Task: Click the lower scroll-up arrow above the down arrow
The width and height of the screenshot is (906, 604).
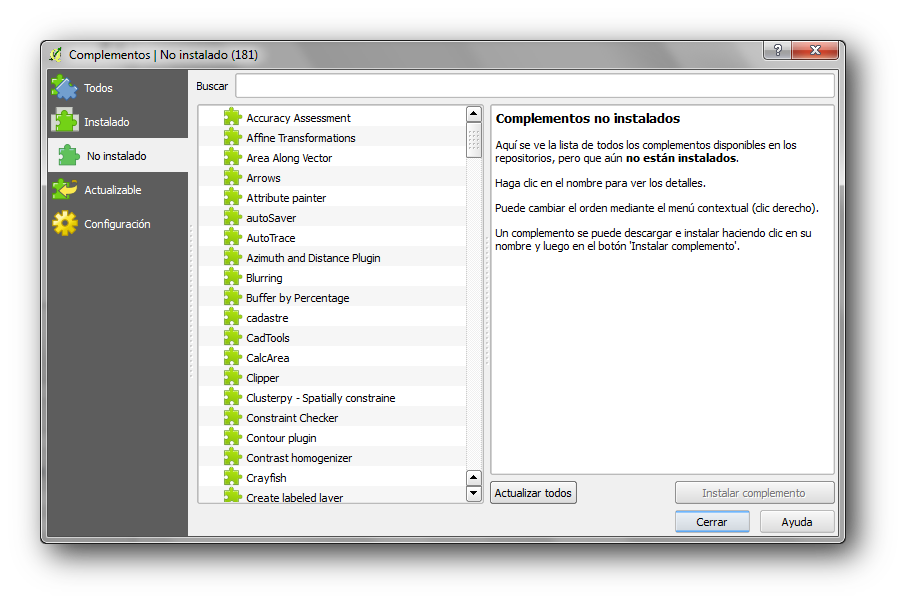Action: pos(474,478)
